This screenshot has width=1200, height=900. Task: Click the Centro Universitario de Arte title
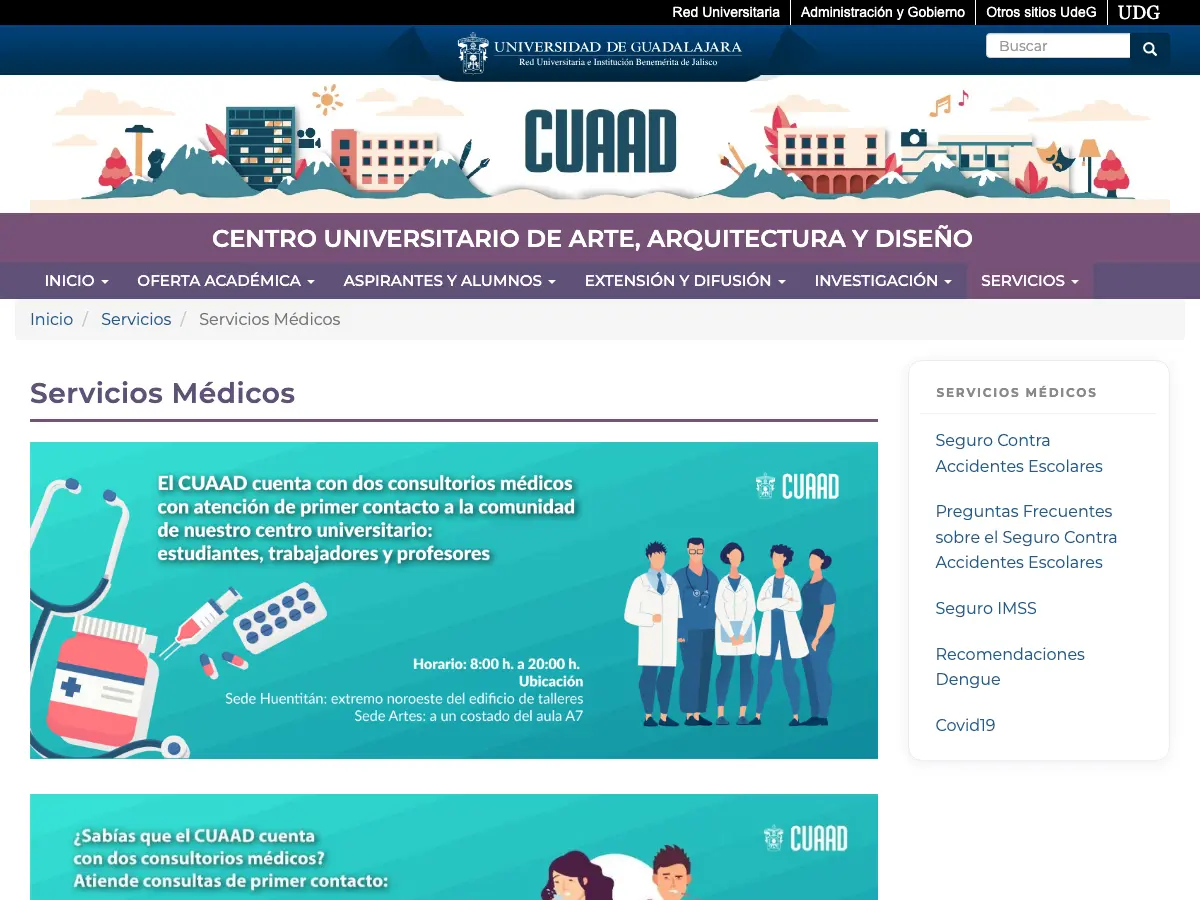[592, 239]
